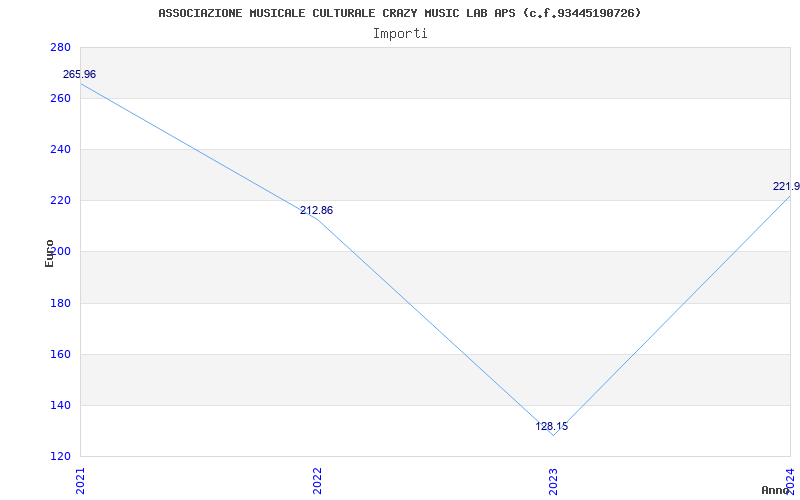Click the 2023 x-axis label
Screen dimensions: 800x500
[554, 481]
